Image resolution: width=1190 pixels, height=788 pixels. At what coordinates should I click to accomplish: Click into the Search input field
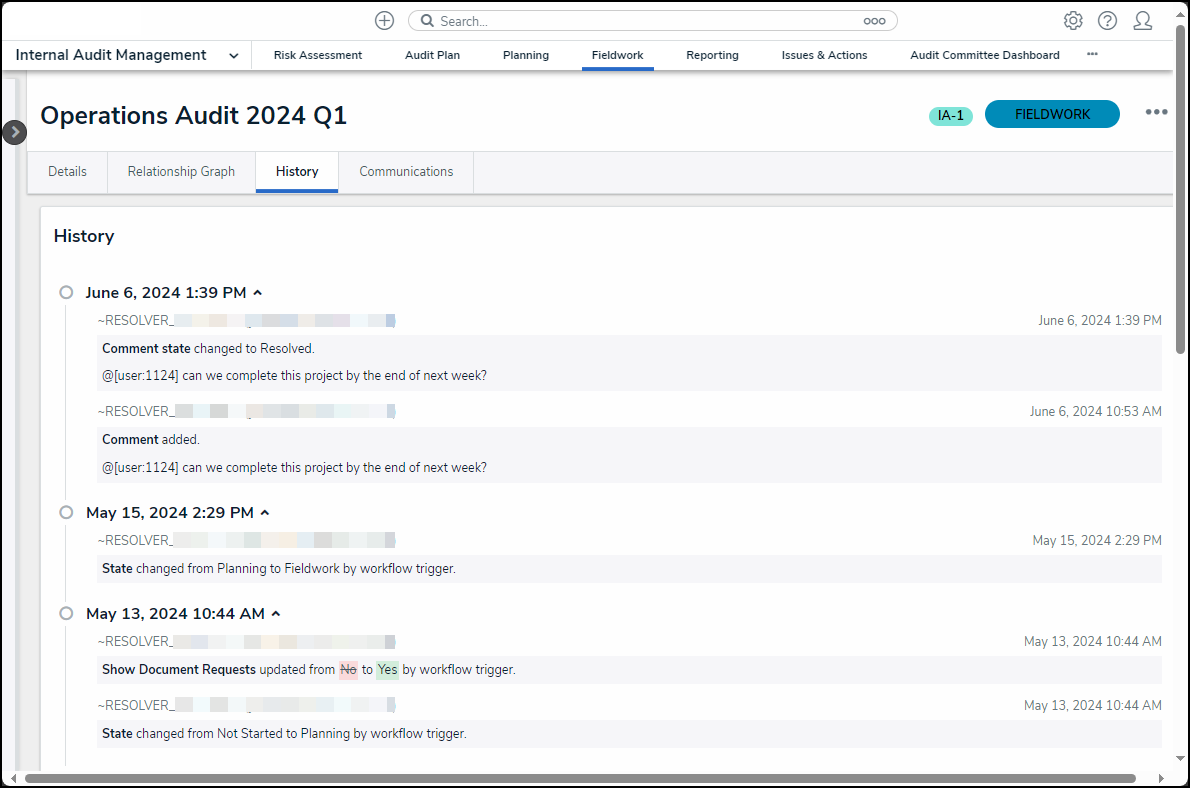tap(640, 21)
